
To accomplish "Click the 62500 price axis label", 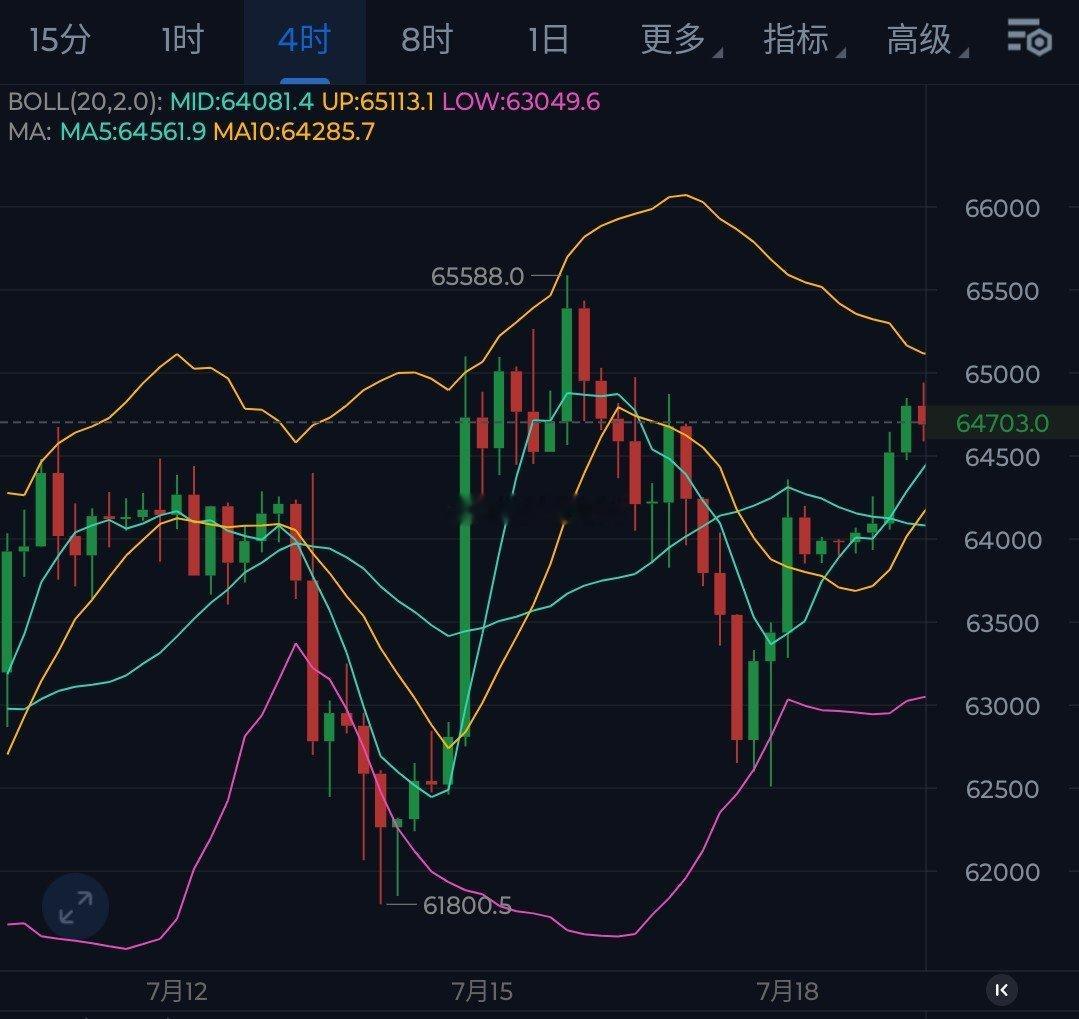I will pos(1002,789).
